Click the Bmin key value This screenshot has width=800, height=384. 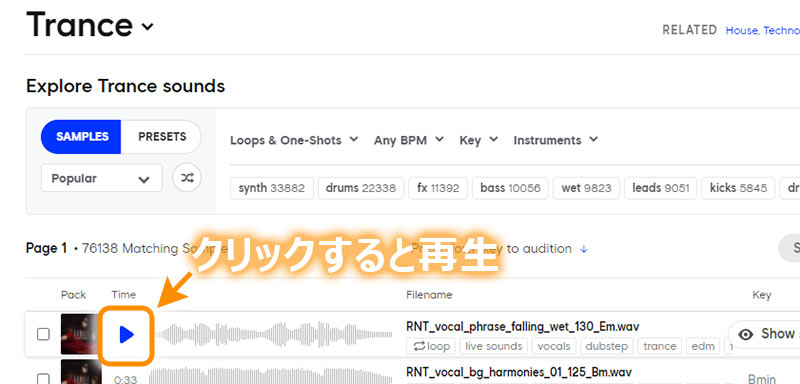(762, 379)
